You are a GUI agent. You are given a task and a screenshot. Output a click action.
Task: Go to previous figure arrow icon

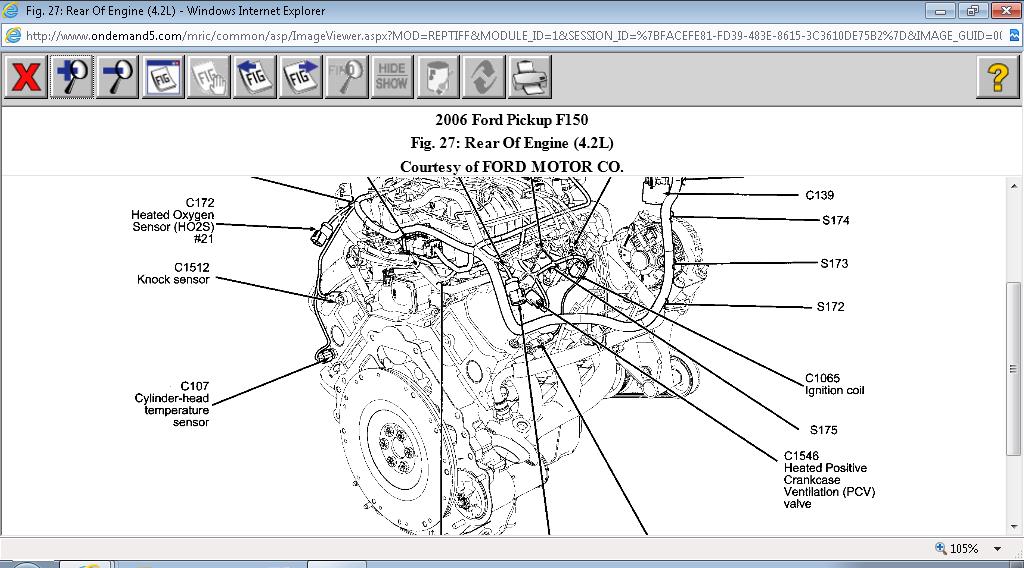(x=255, y=77)
